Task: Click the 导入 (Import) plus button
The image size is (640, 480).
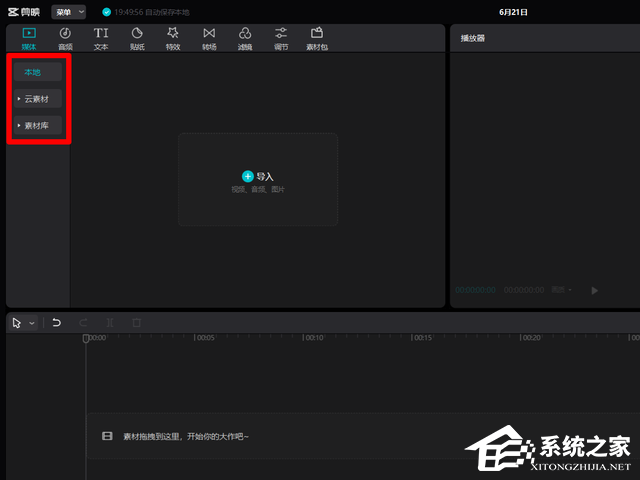Action: tap(248, 176)
